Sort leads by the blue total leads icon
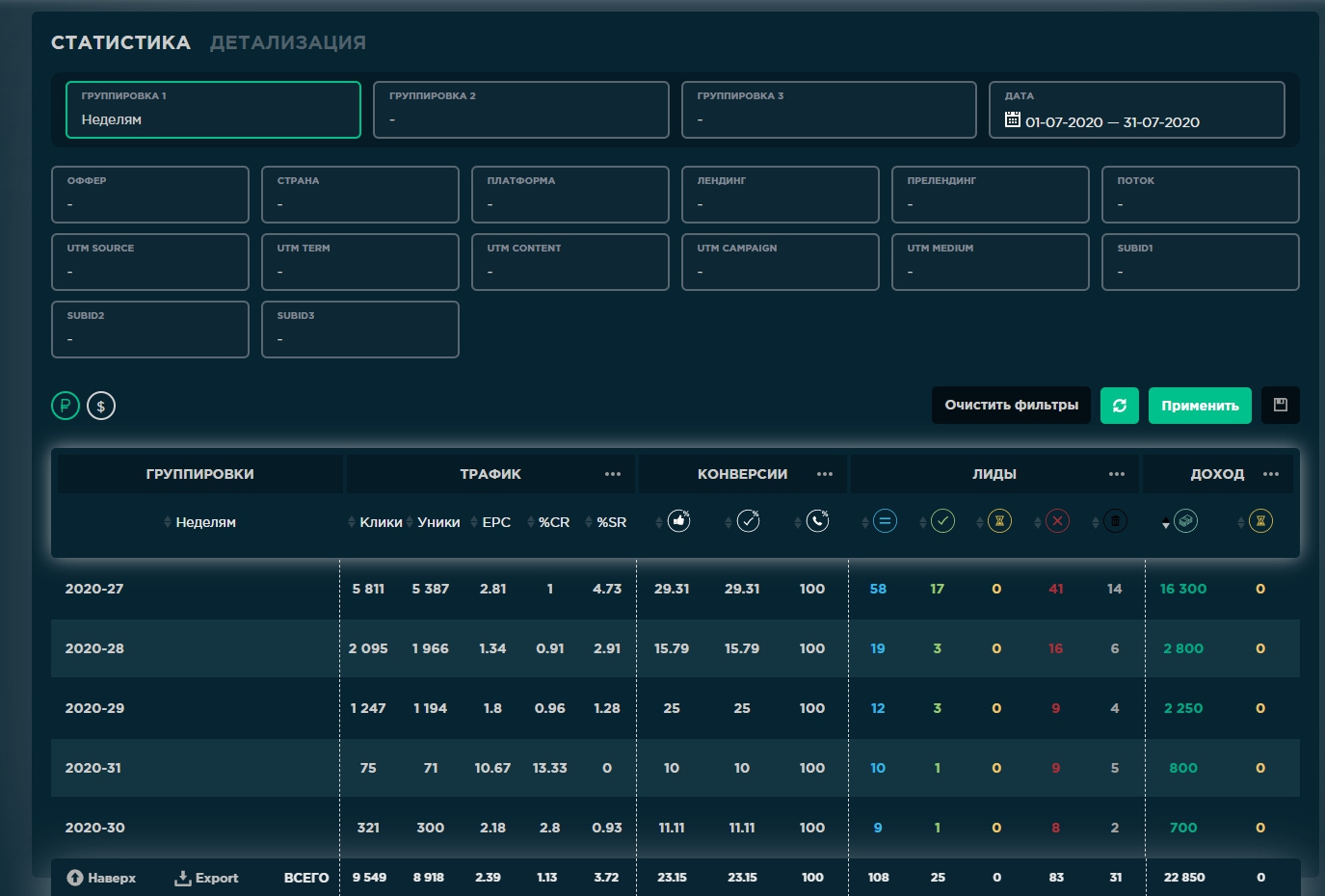The height and width of the screenshot is (896, 1325). pyautogui.click(x=885, y=521)
